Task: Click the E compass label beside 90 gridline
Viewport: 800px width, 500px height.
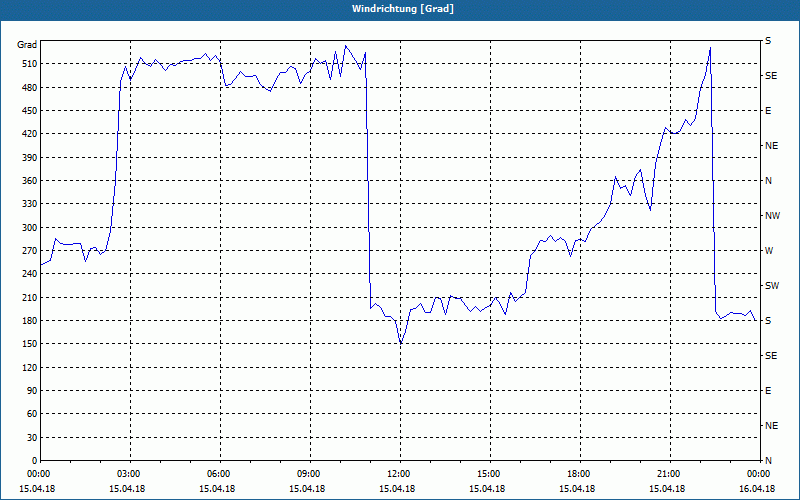Action: pyautogui.click(x=768, y=391)
